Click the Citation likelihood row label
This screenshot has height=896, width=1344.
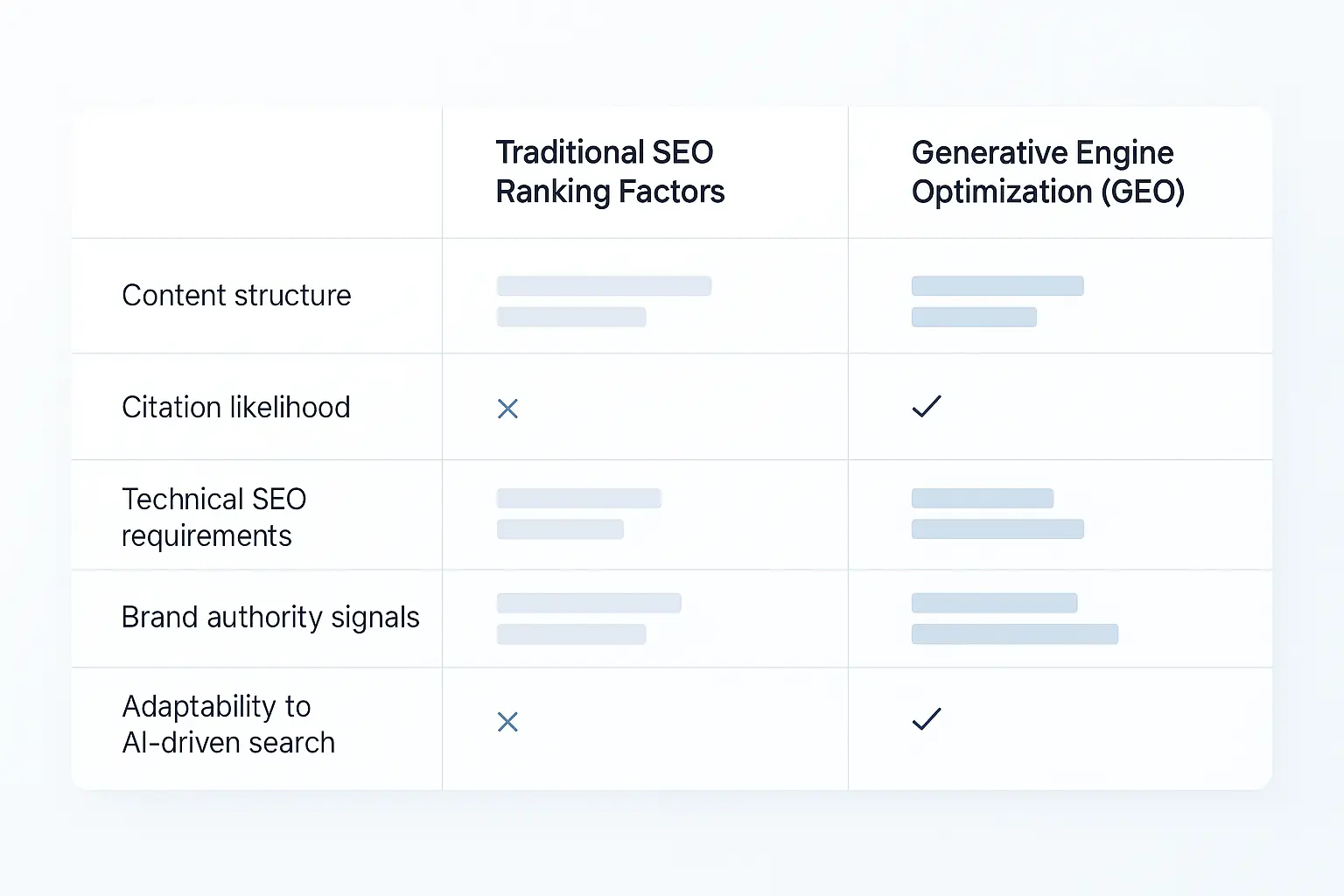(x=236, y=407)
